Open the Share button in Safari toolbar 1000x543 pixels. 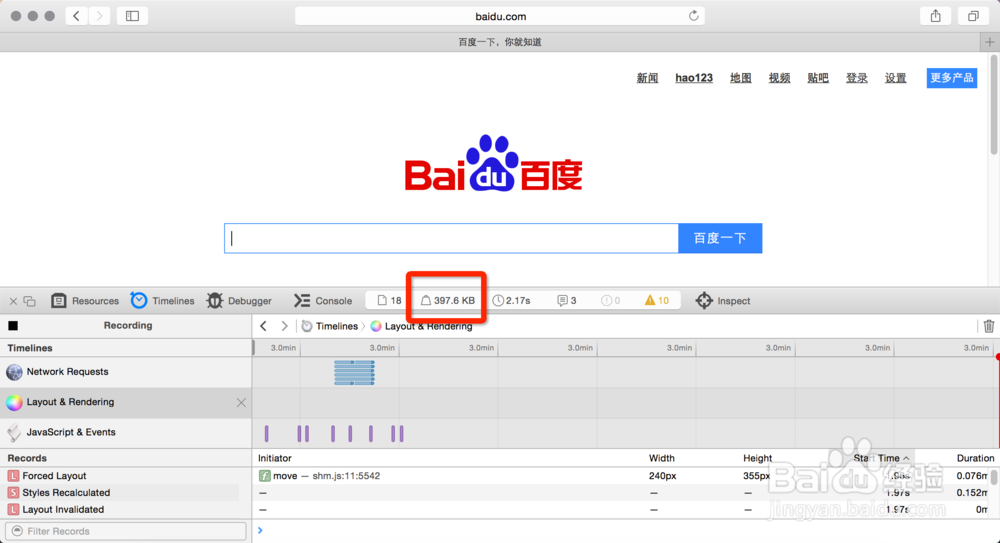[936, 16]
